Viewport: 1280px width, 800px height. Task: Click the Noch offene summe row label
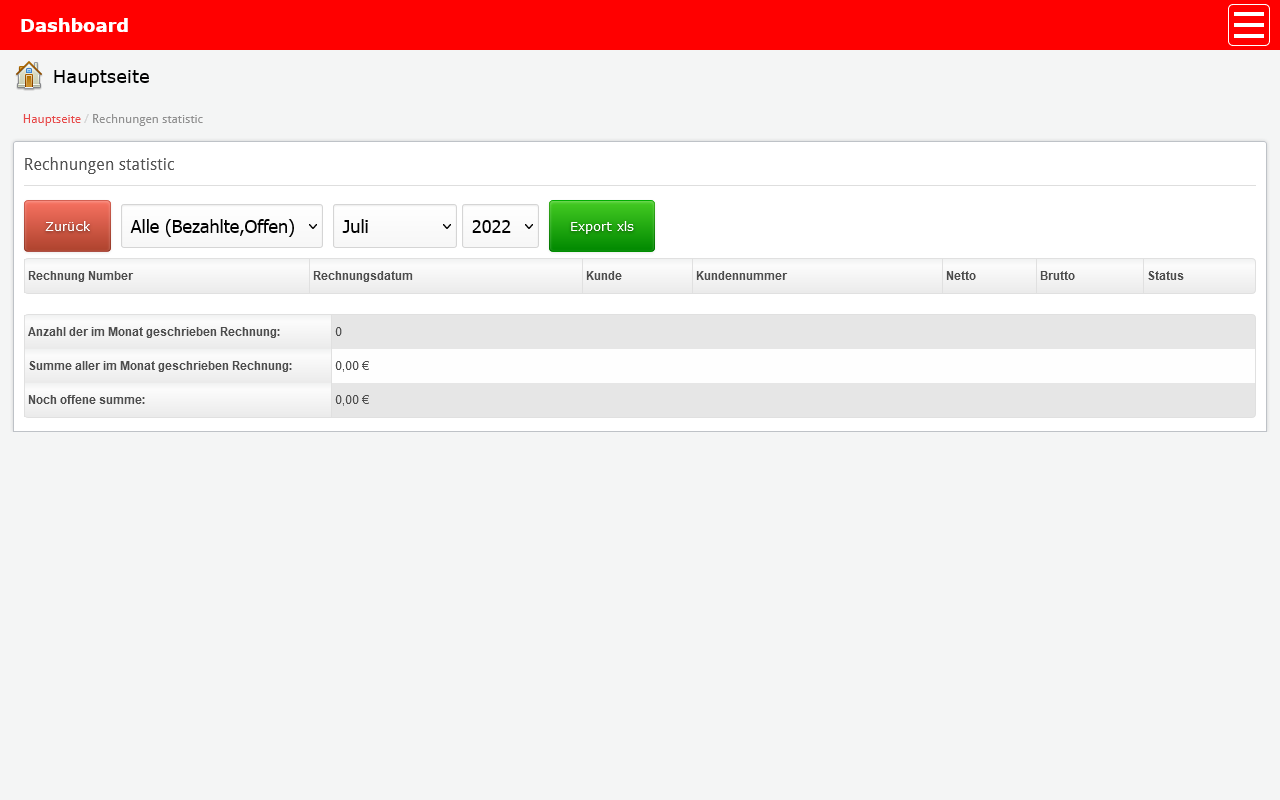click(x=87, y=400)
